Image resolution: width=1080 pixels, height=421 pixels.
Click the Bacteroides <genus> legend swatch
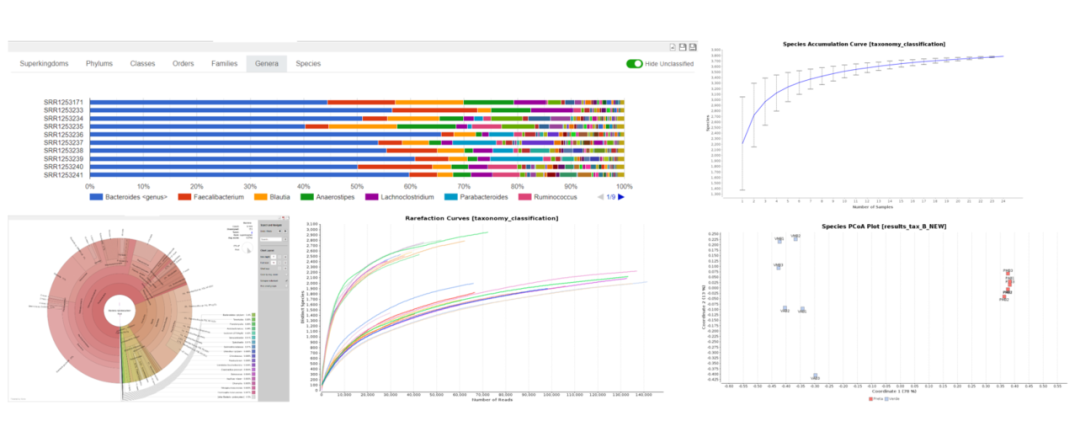(96, 197)
